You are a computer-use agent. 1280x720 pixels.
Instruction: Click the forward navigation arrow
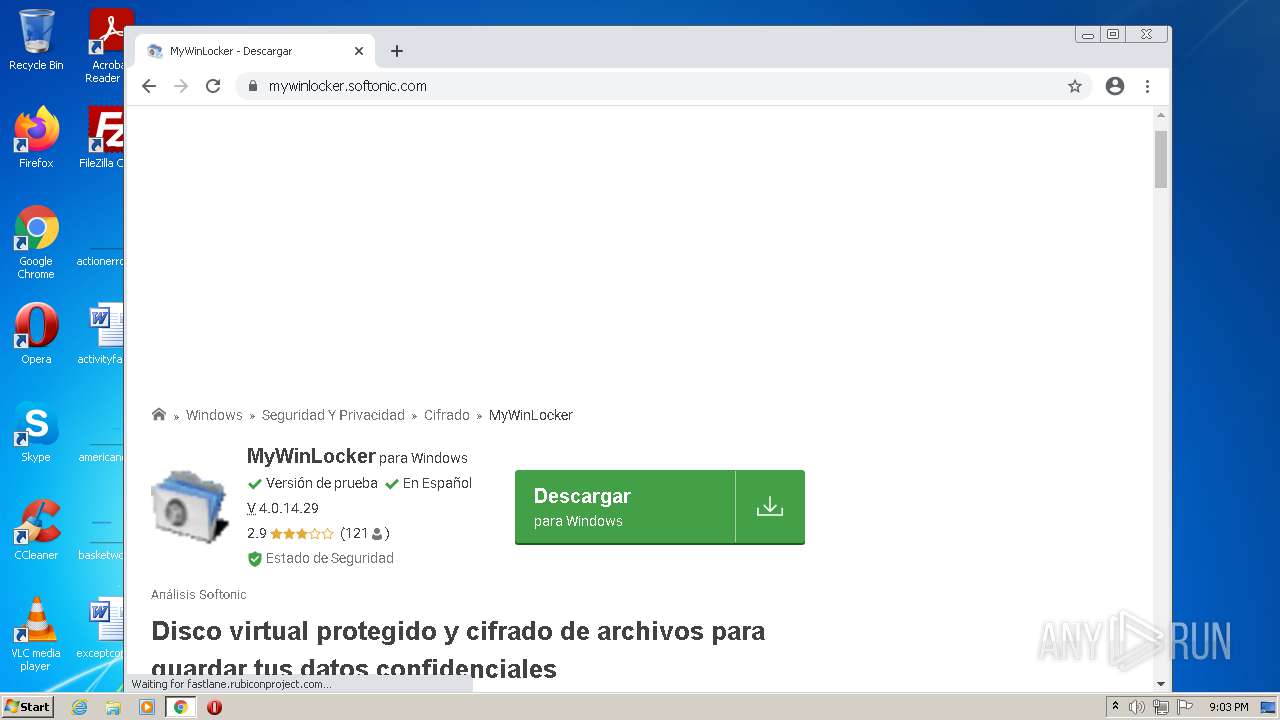181,86
